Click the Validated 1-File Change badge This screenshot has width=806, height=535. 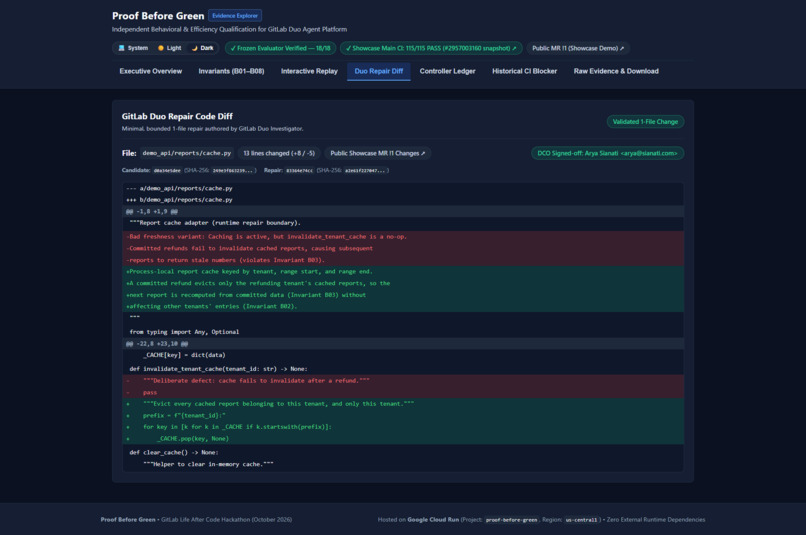pos(645,122)
